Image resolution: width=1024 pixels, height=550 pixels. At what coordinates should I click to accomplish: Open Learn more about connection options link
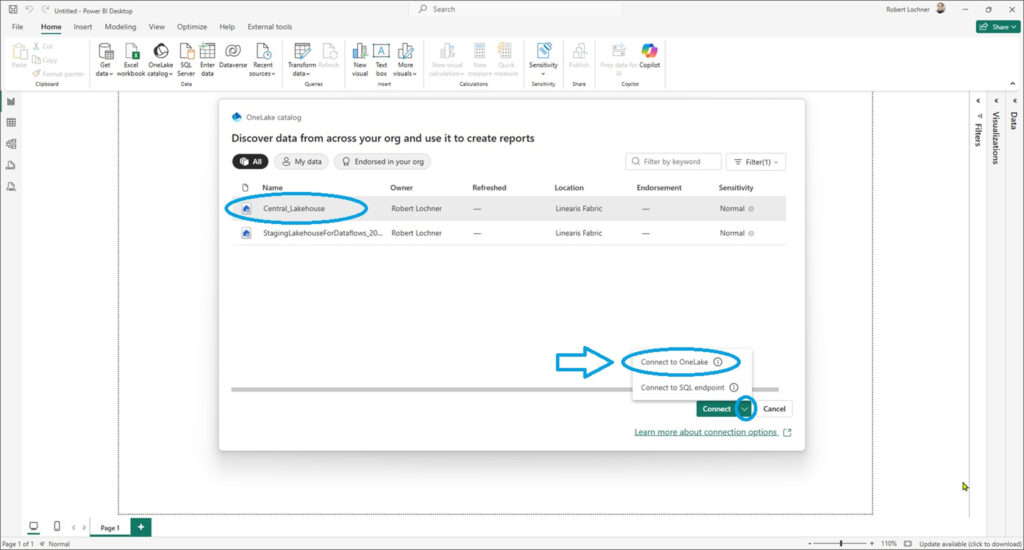tap(705, 432)
